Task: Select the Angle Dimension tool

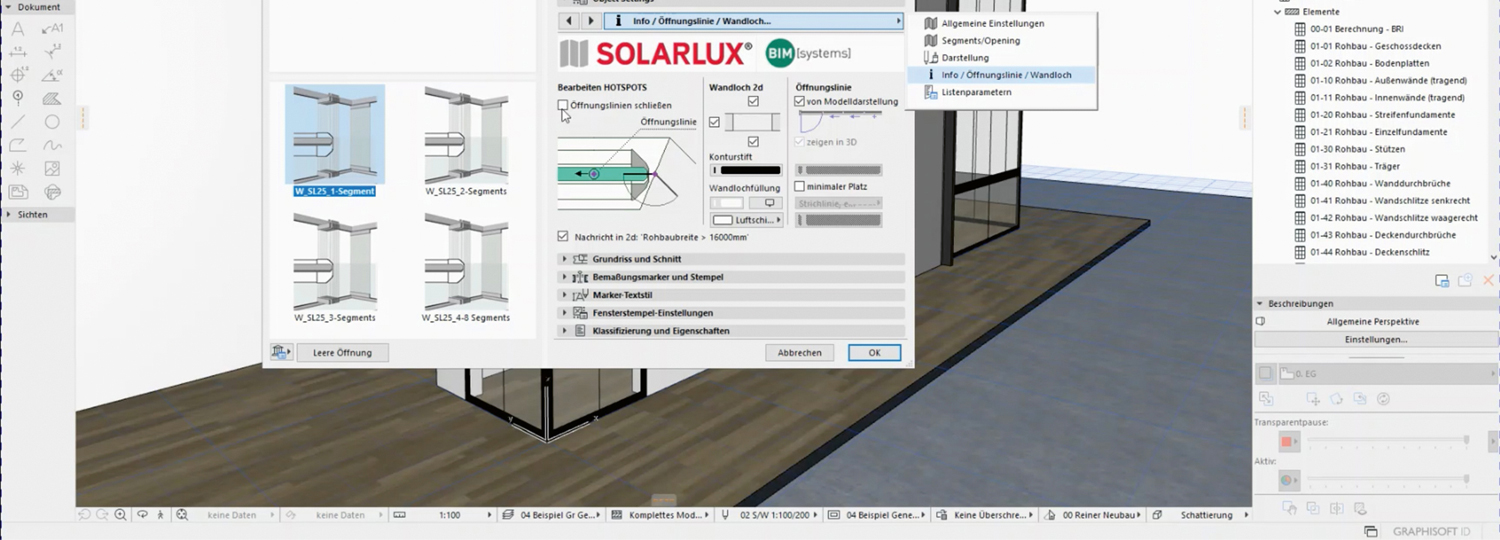Action: pyautogui.click(x=52, y=75)
